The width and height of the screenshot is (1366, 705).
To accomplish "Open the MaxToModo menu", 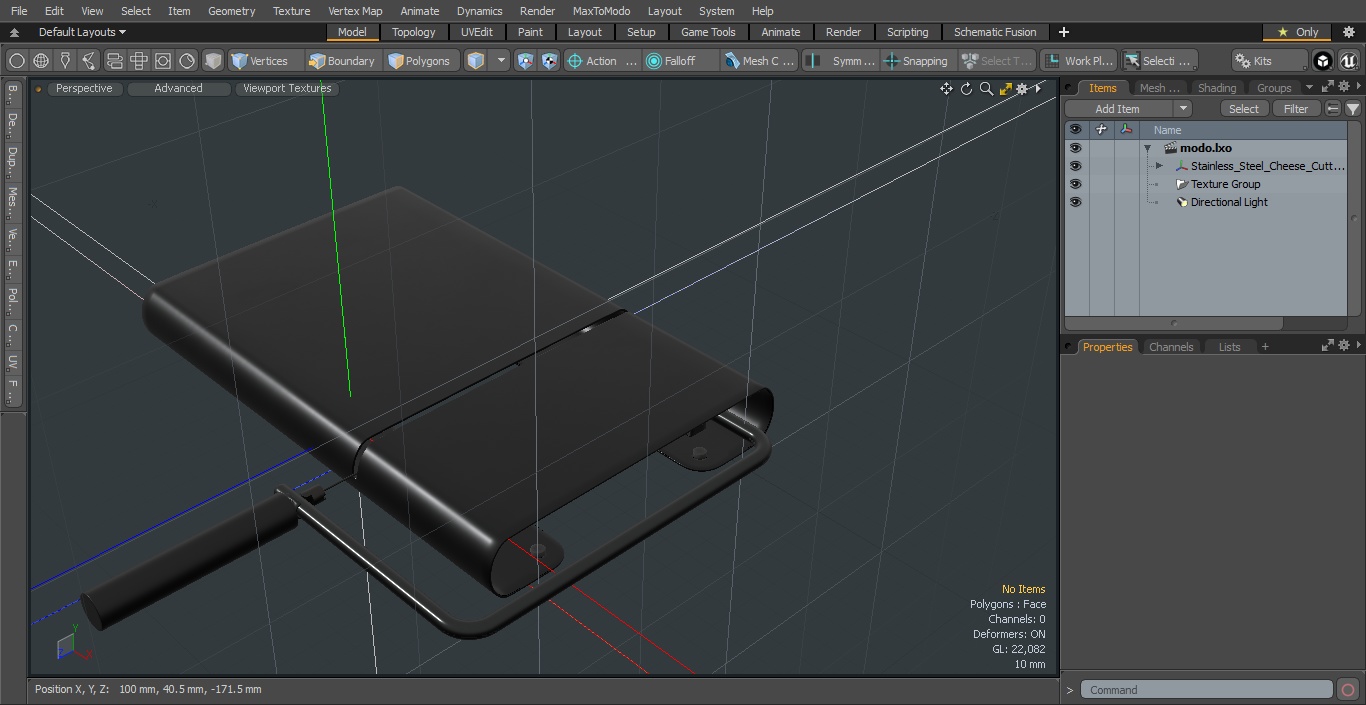I will [601, 11].
